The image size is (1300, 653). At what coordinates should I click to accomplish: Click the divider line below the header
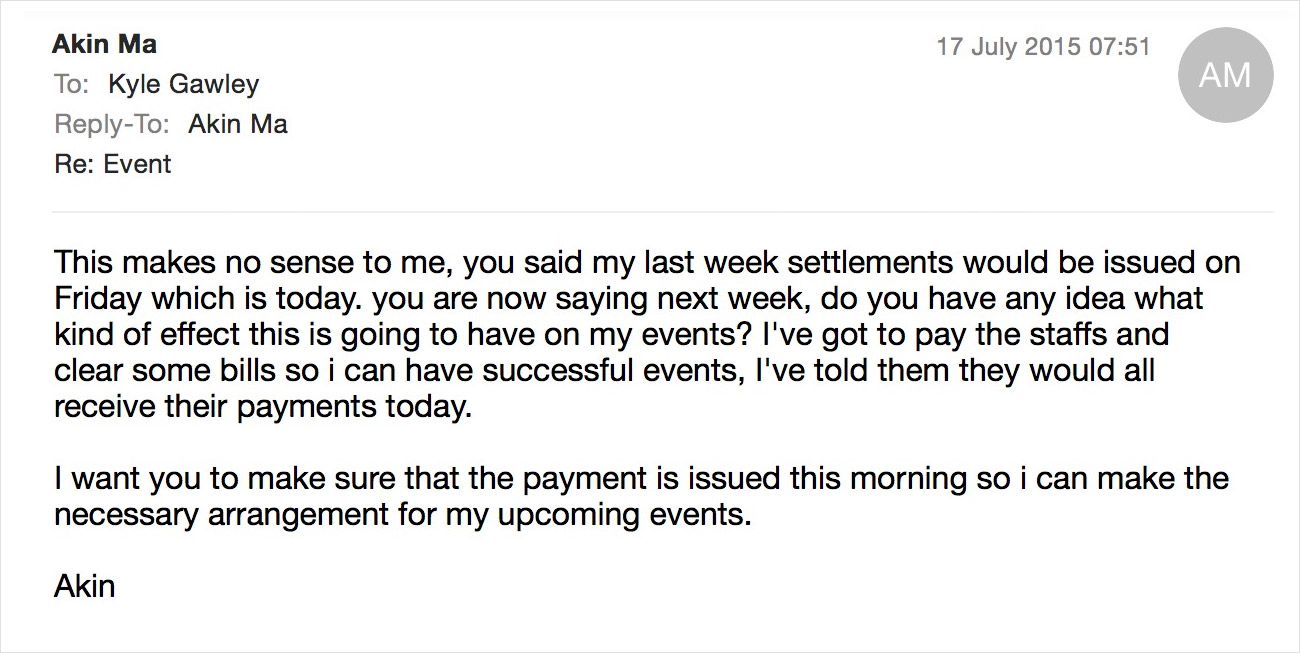[663, 212]
